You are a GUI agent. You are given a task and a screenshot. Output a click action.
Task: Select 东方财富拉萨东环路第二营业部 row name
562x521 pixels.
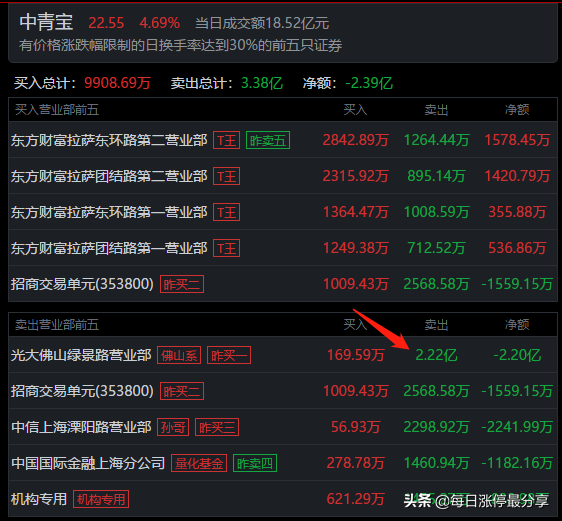point(109,140)
